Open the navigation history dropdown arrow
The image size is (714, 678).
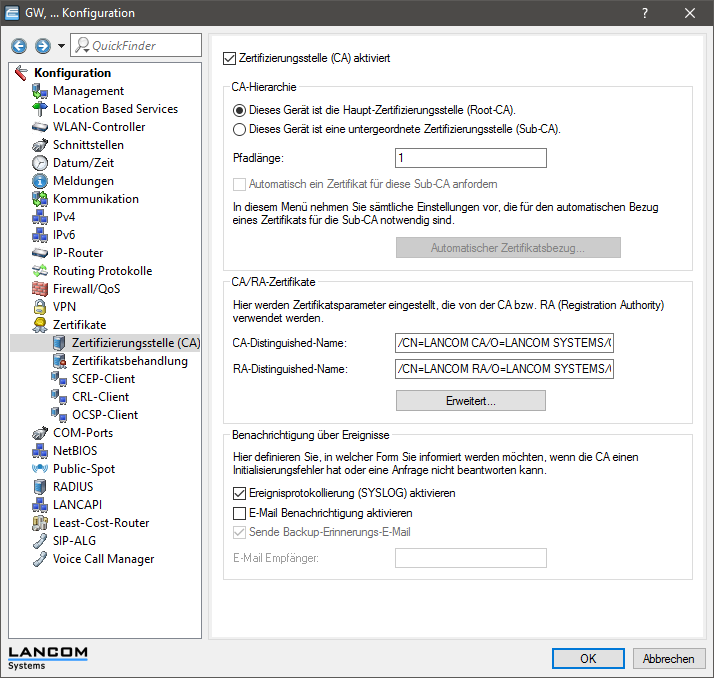[x=61, y=46]
